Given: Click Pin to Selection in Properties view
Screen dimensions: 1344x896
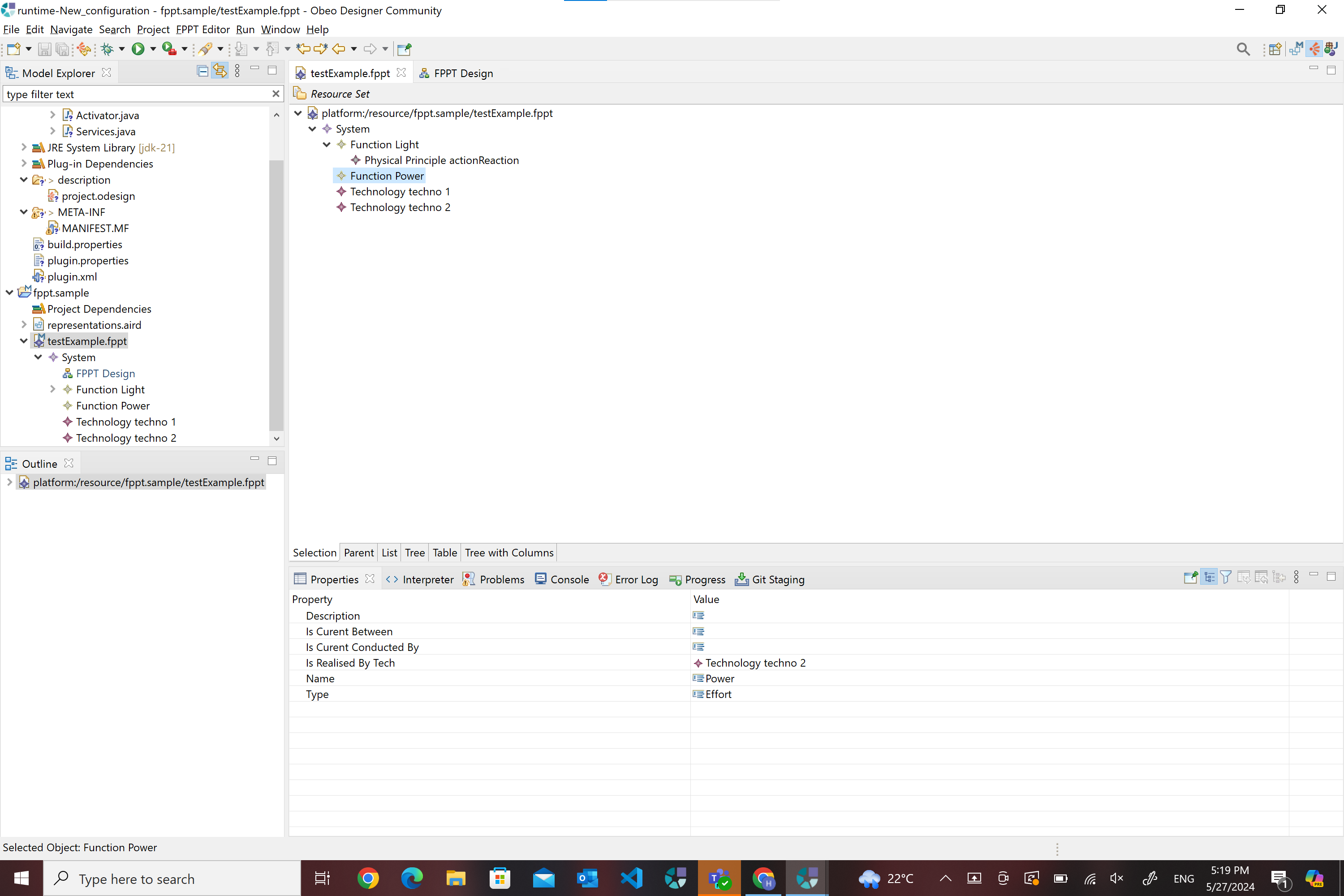Looking at the screenshot, I should [1191, 577].
